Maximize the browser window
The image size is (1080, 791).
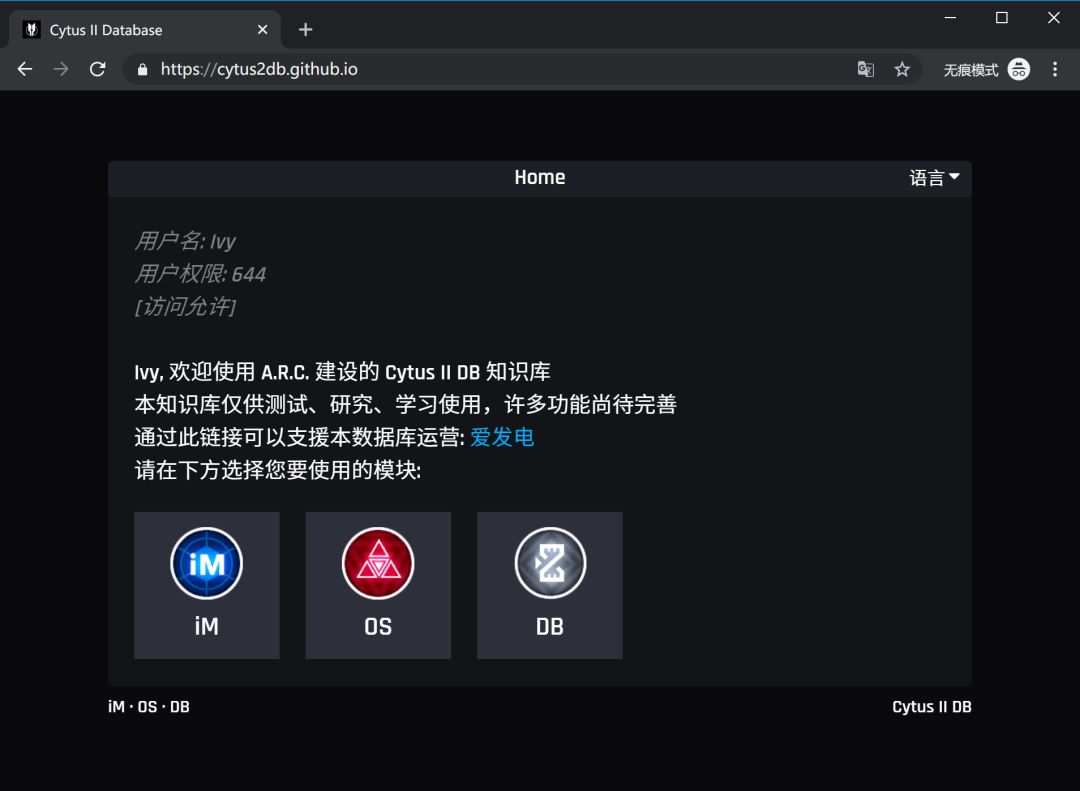[1002, 17]
